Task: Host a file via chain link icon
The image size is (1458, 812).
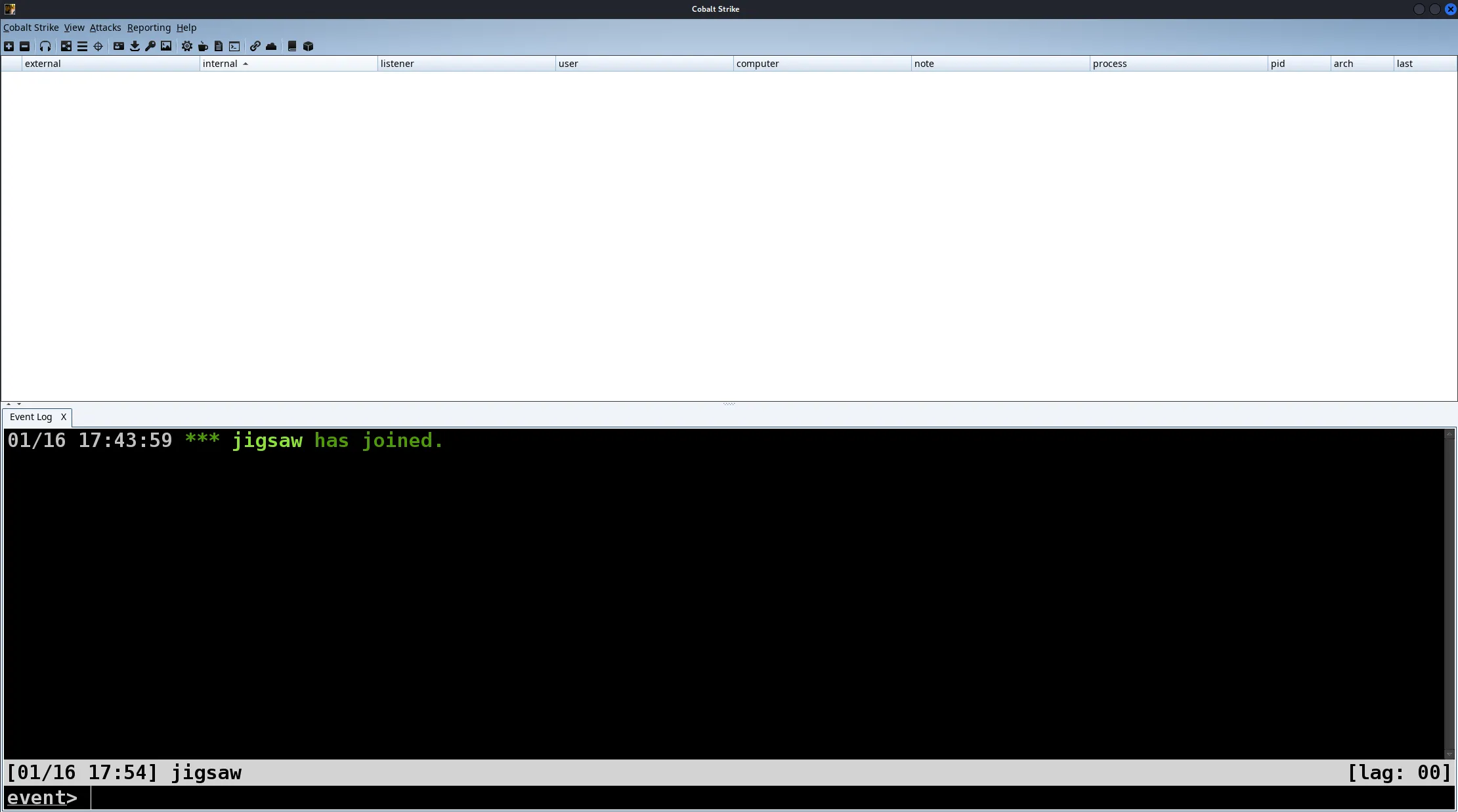Action: click(255, 46)
